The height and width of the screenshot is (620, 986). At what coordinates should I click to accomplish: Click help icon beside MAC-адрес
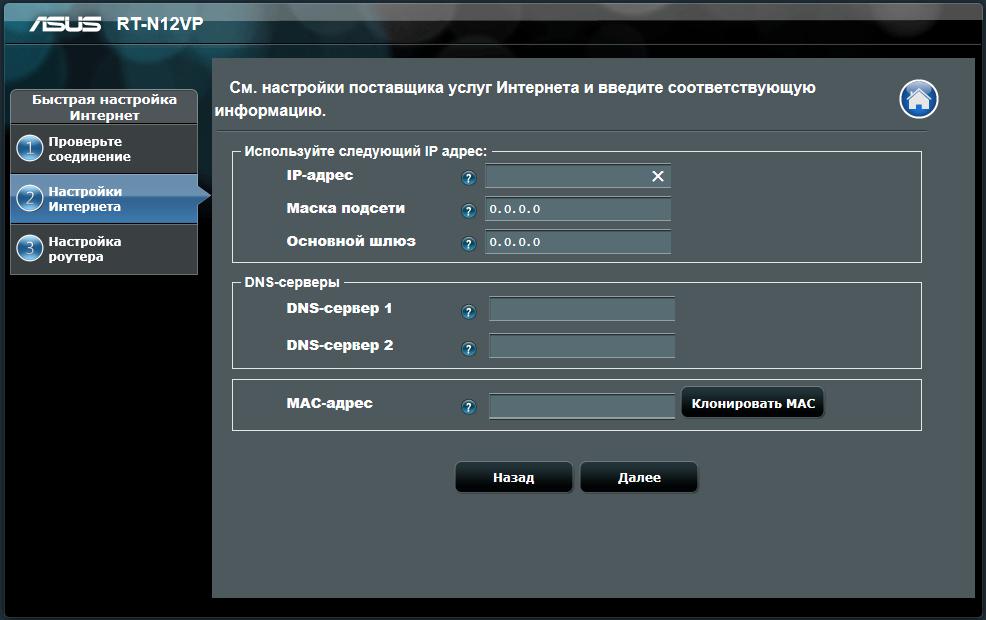tap(468, 407)
